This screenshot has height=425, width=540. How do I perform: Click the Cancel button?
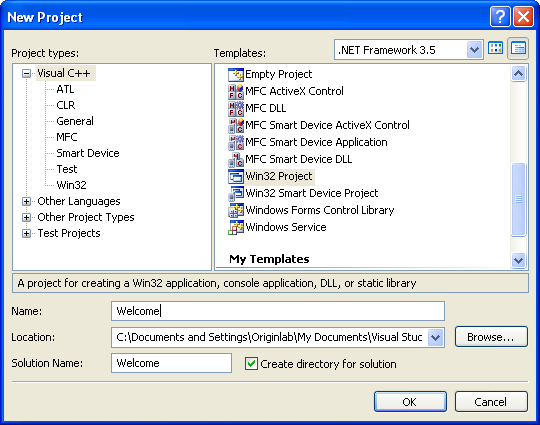491,402
